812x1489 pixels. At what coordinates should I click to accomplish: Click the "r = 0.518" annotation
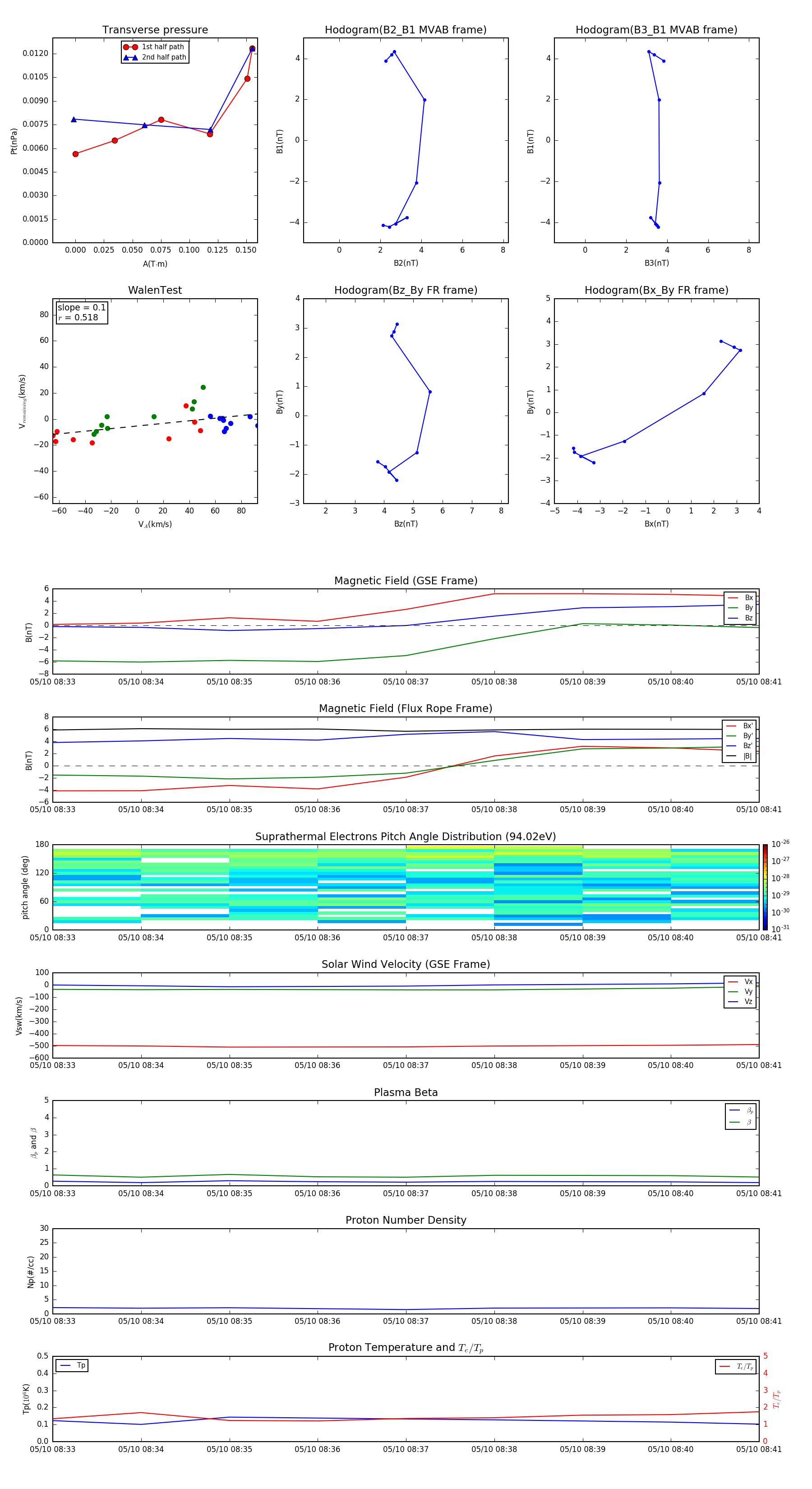tap(78, 317)
